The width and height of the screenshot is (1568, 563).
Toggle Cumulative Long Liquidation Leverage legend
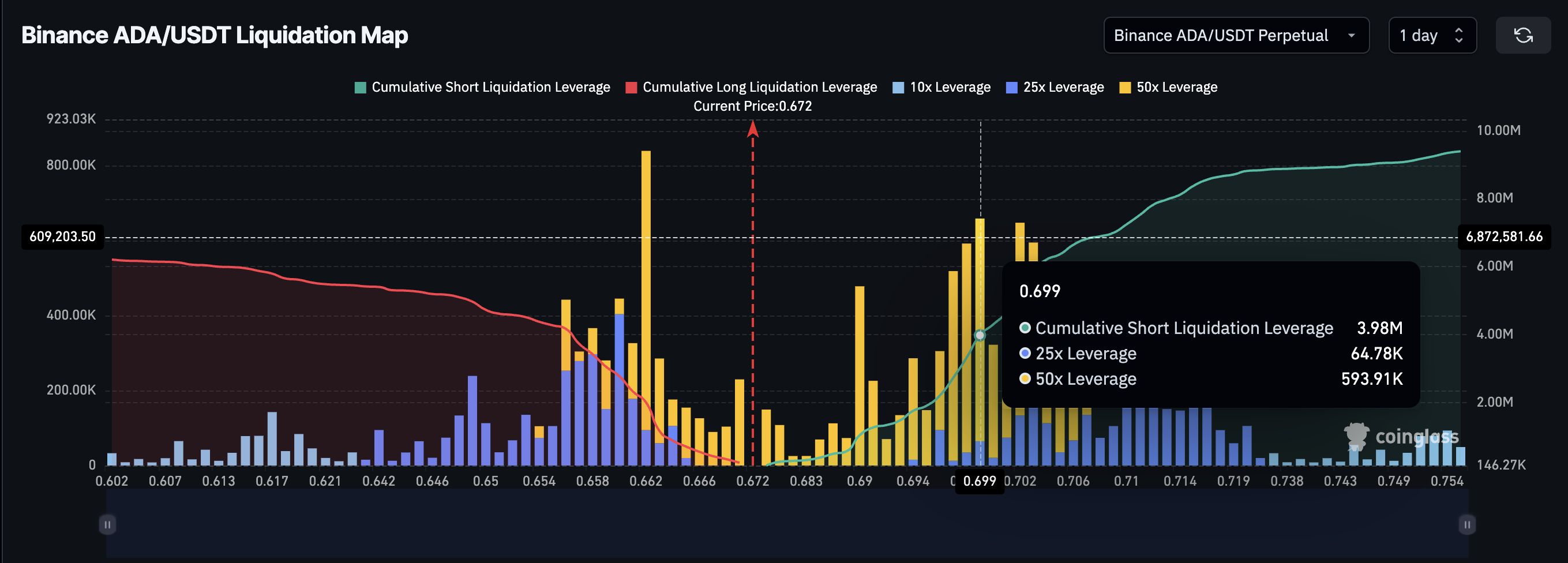point(751,87)
